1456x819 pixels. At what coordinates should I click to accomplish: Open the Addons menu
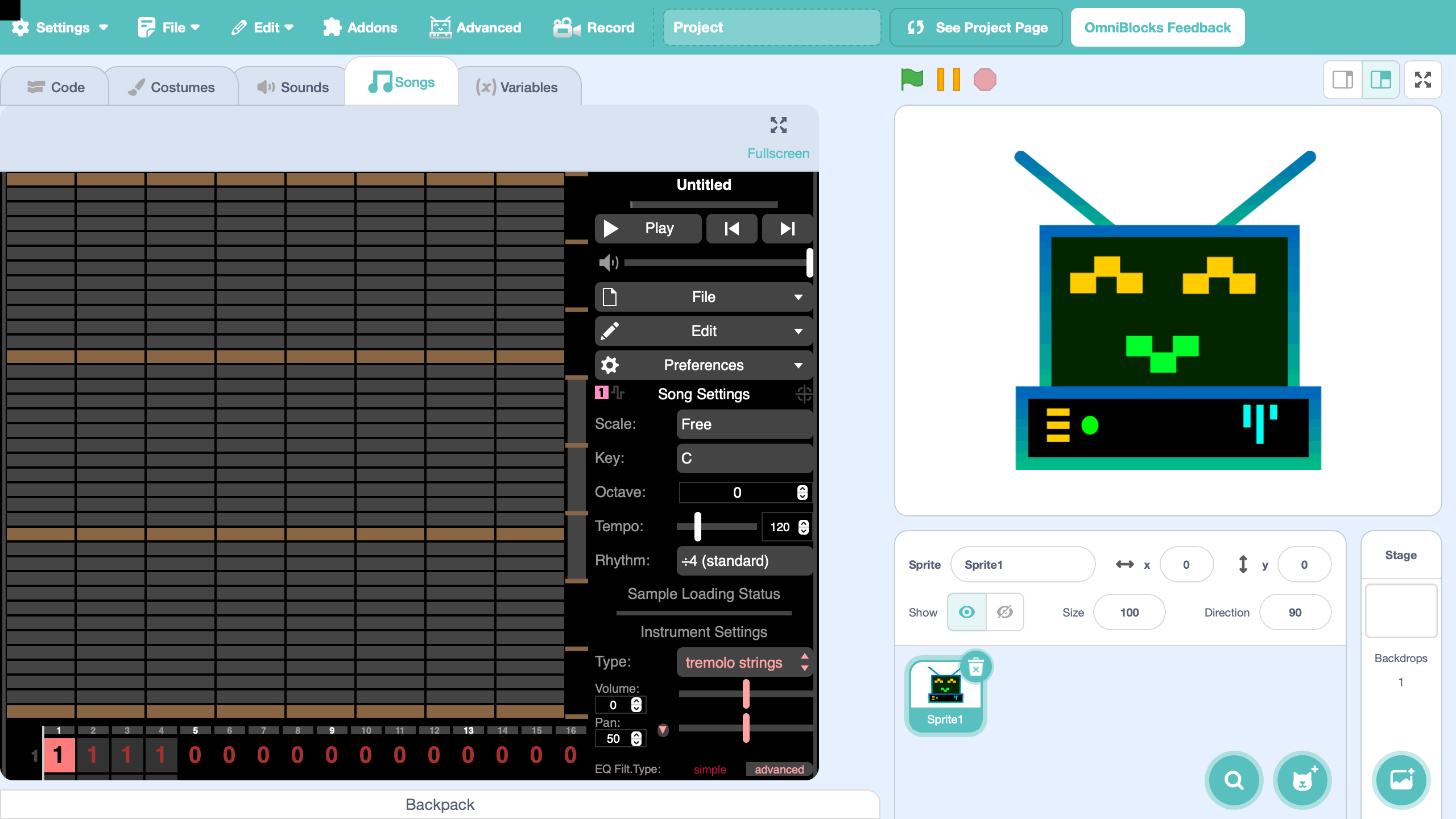pos(360,27)
